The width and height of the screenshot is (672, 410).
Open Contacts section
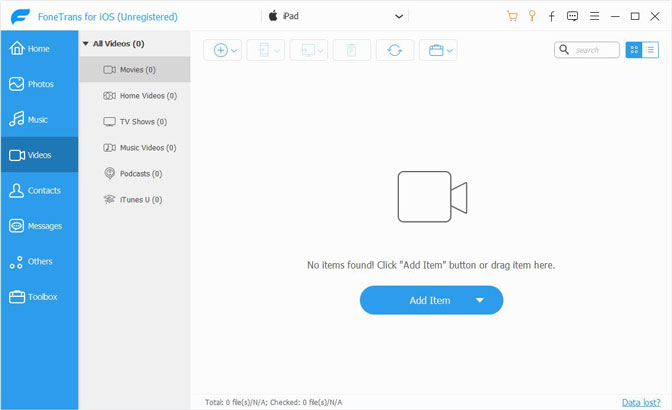[39, 190]
